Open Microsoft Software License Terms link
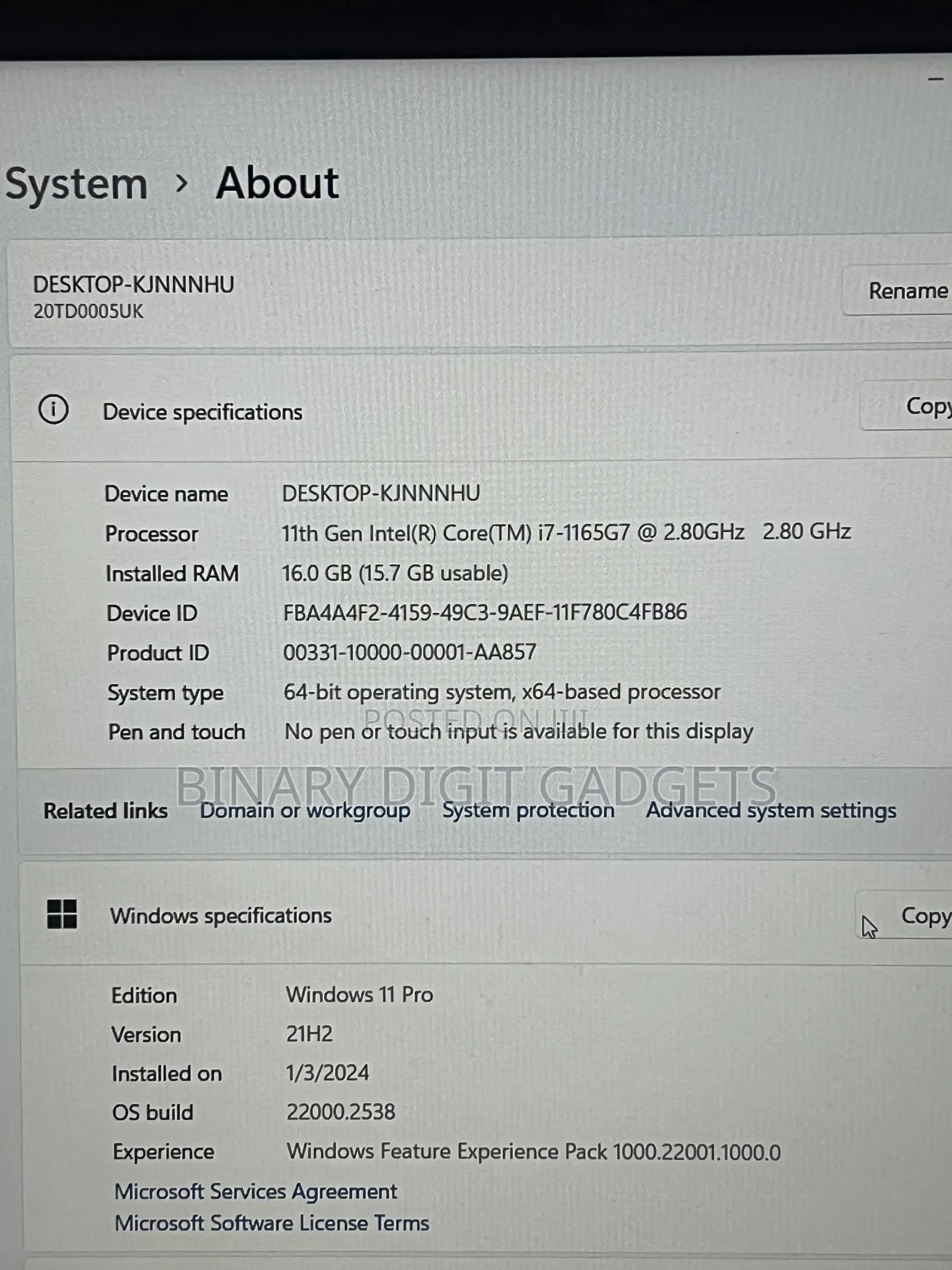952x1270 pixels. point(272,1223)
